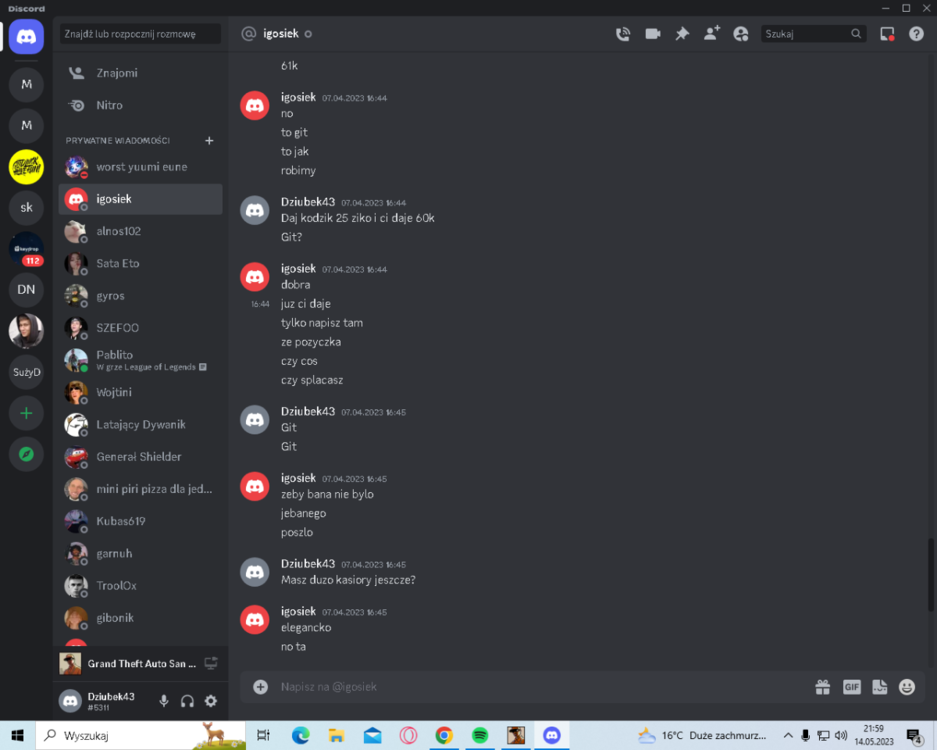Open the emoji picker
The width and height of the screenshot is (937, 750).
click(x=907, y=687)
